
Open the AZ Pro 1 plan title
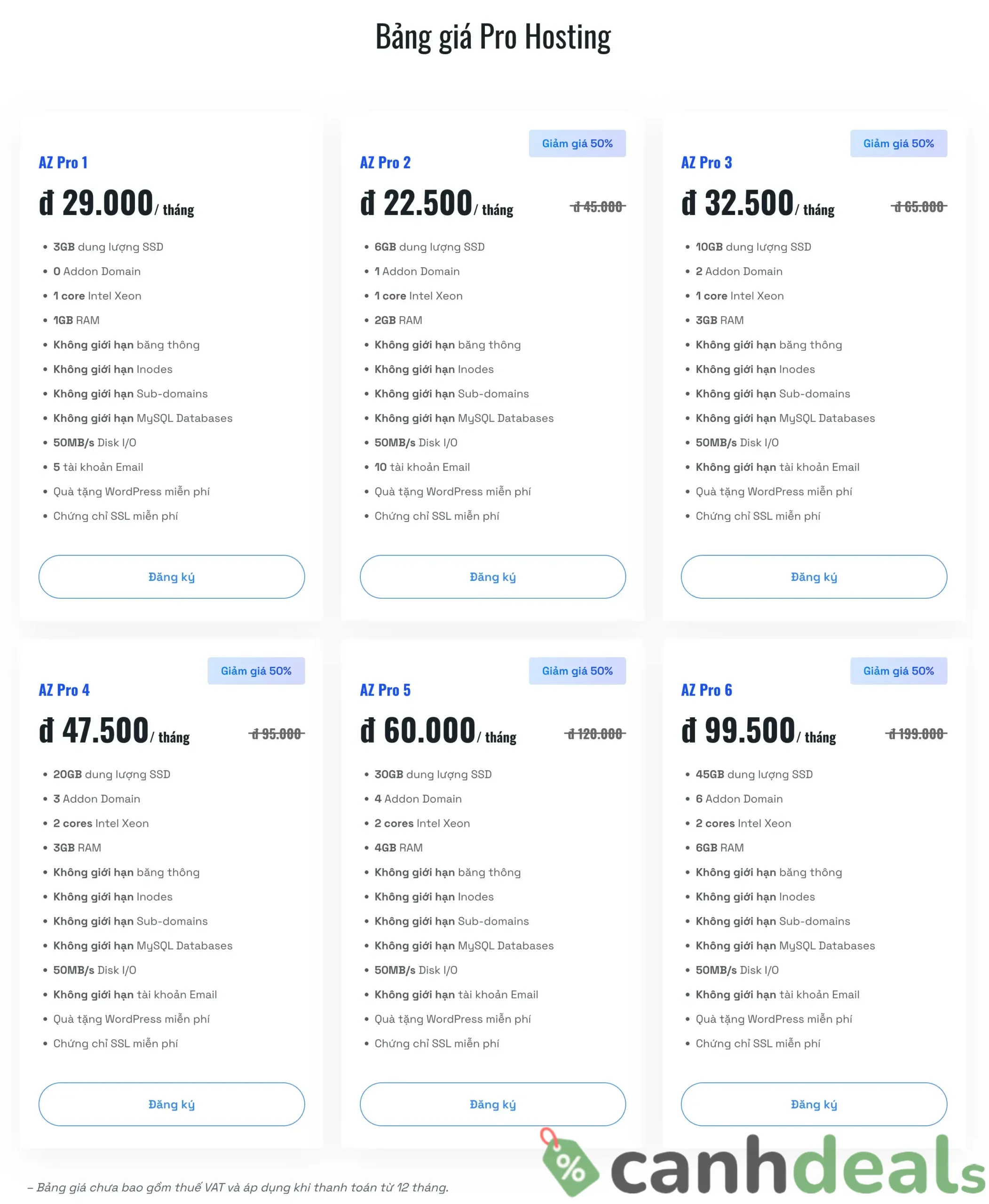63,163
